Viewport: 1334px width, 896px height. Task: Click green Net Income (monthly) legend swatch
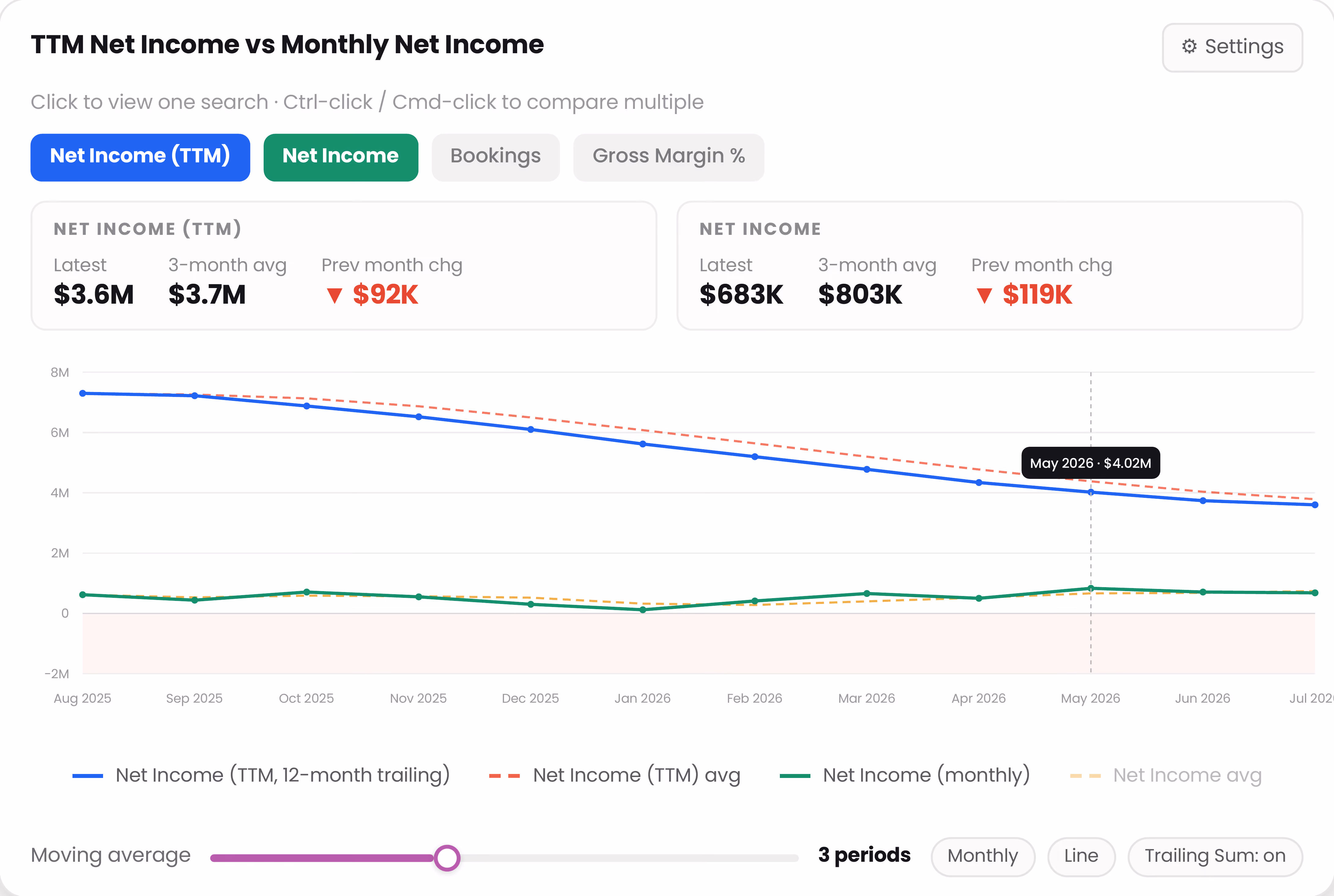point(795,776)
